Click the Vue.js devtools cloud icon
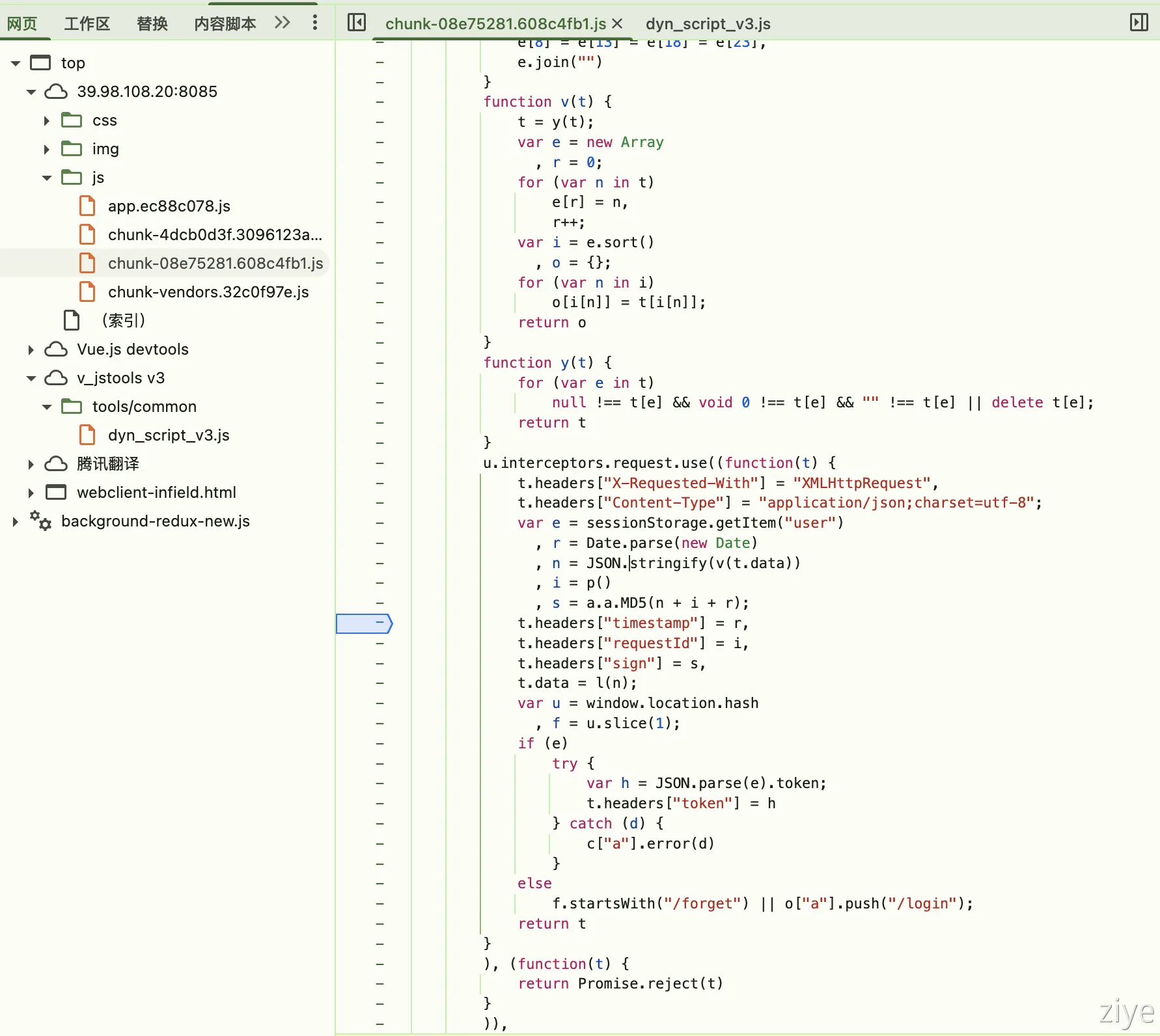 tap(56, 349)
